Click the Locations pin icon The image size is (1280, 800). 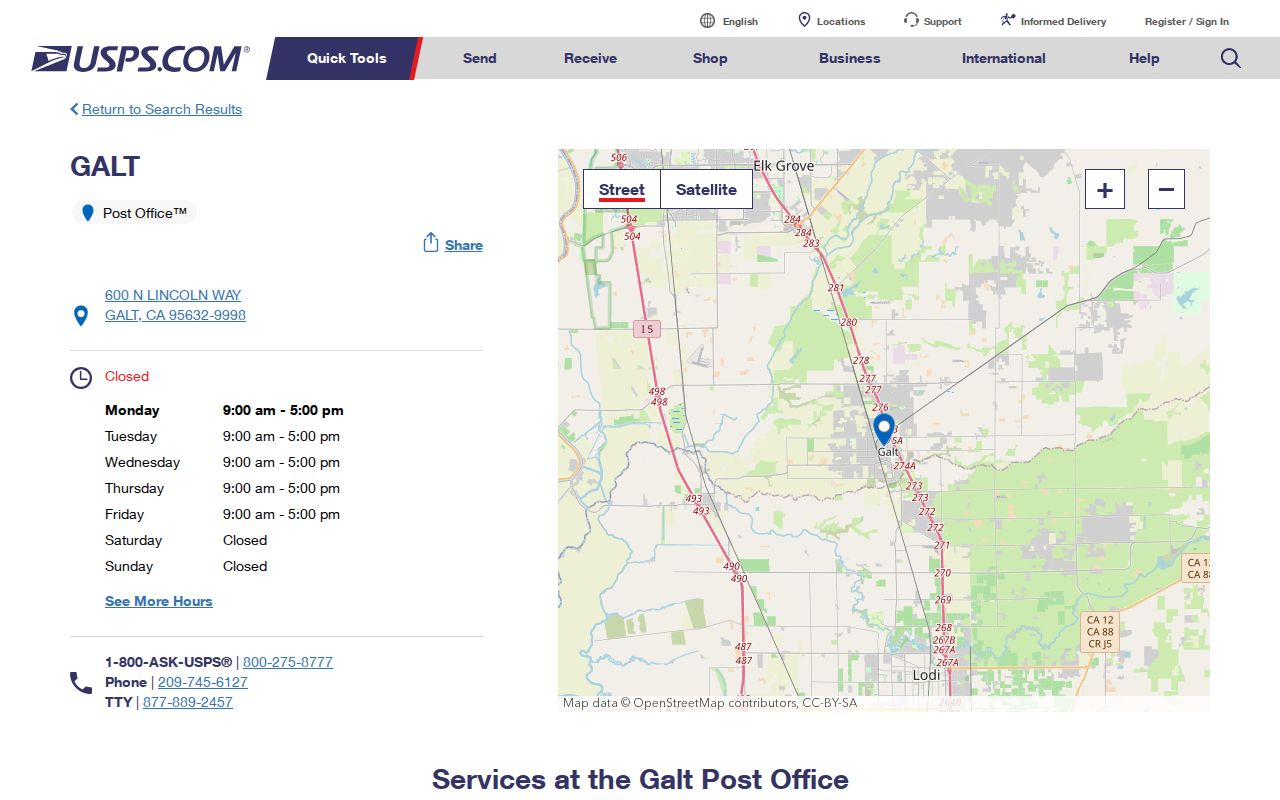pyautogui.click(x=804, y=20)
